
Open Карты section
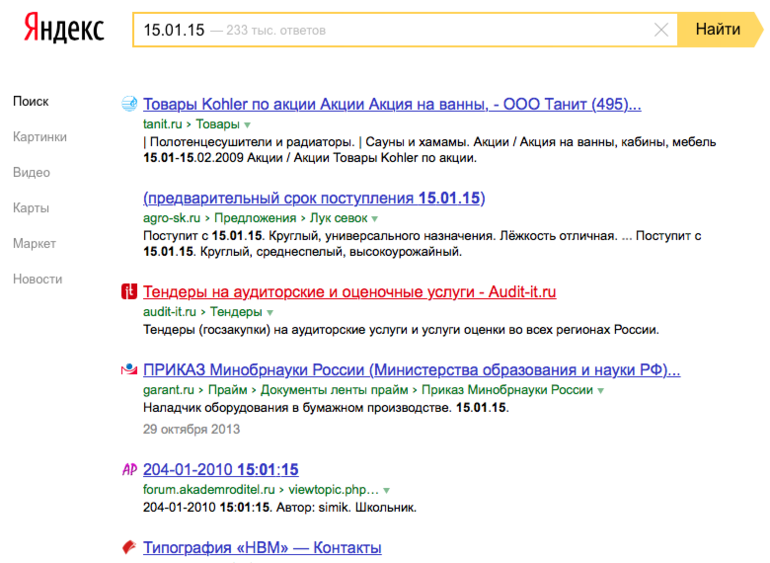click(31, 208)
